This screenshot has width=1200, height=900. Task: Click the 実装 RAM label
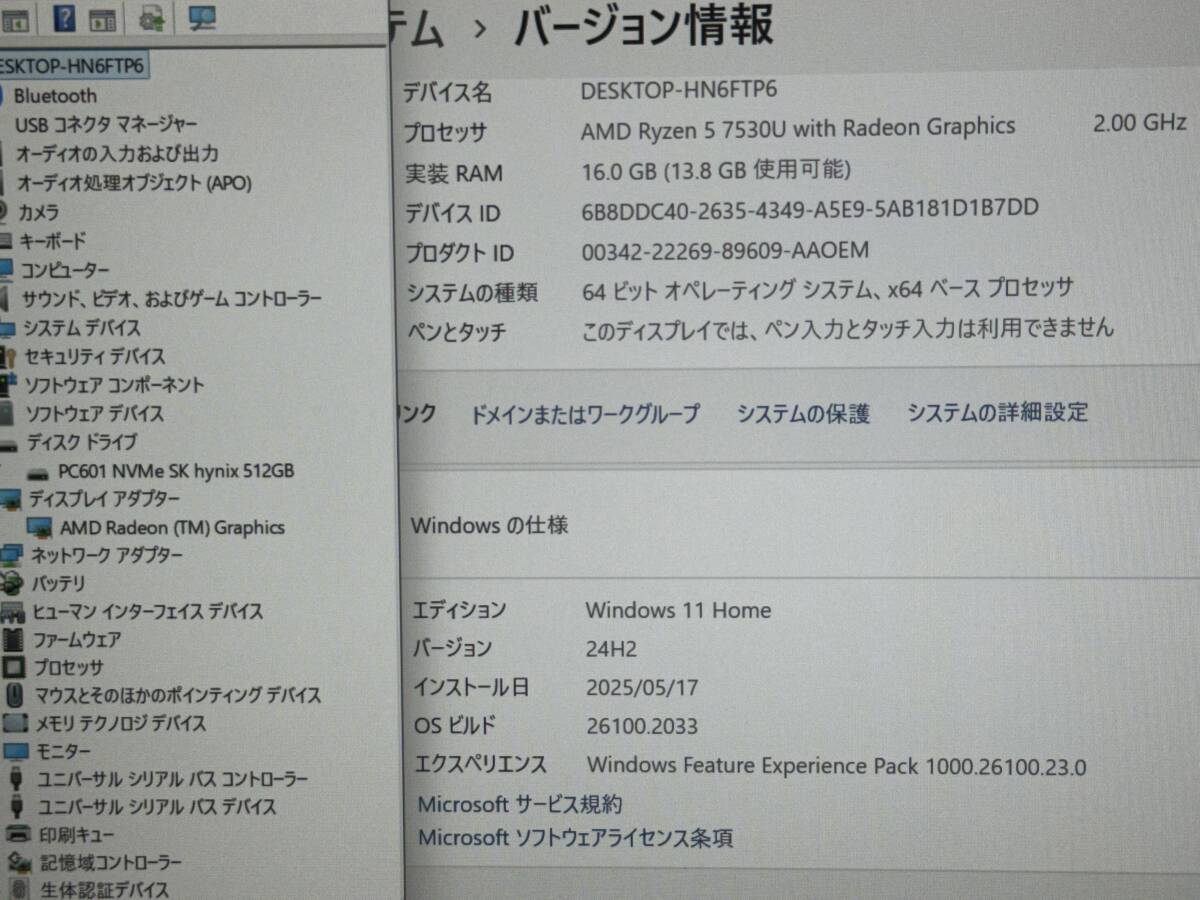pos(453,173)
